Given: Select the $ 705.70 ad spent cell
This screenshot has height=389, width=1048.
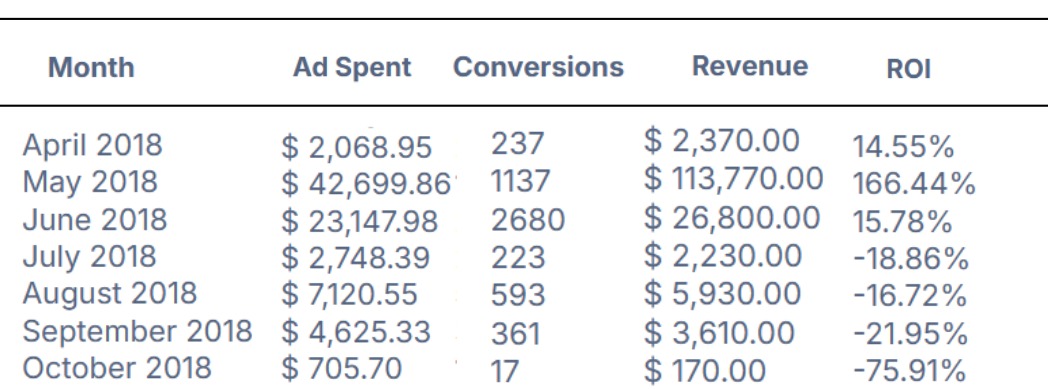Looking at the screenshot, I should click(342, 368).
